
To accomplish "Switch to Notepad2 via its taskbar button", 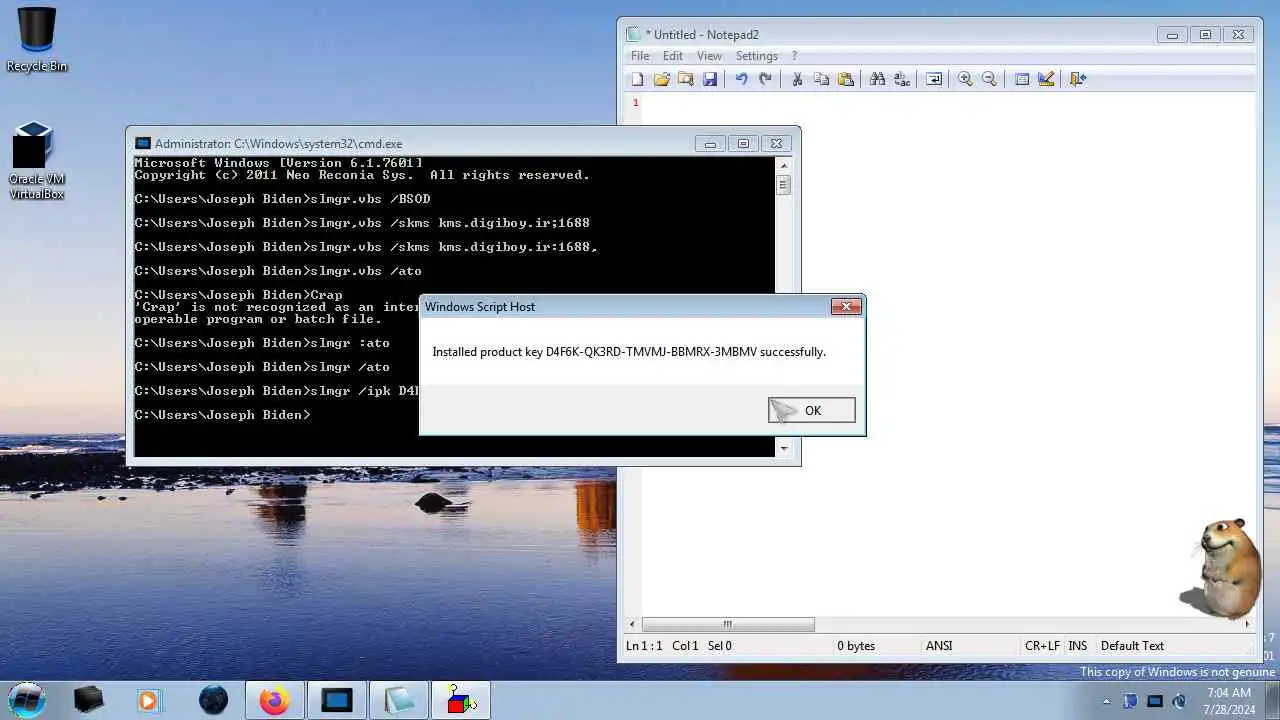I will point(399,700).
